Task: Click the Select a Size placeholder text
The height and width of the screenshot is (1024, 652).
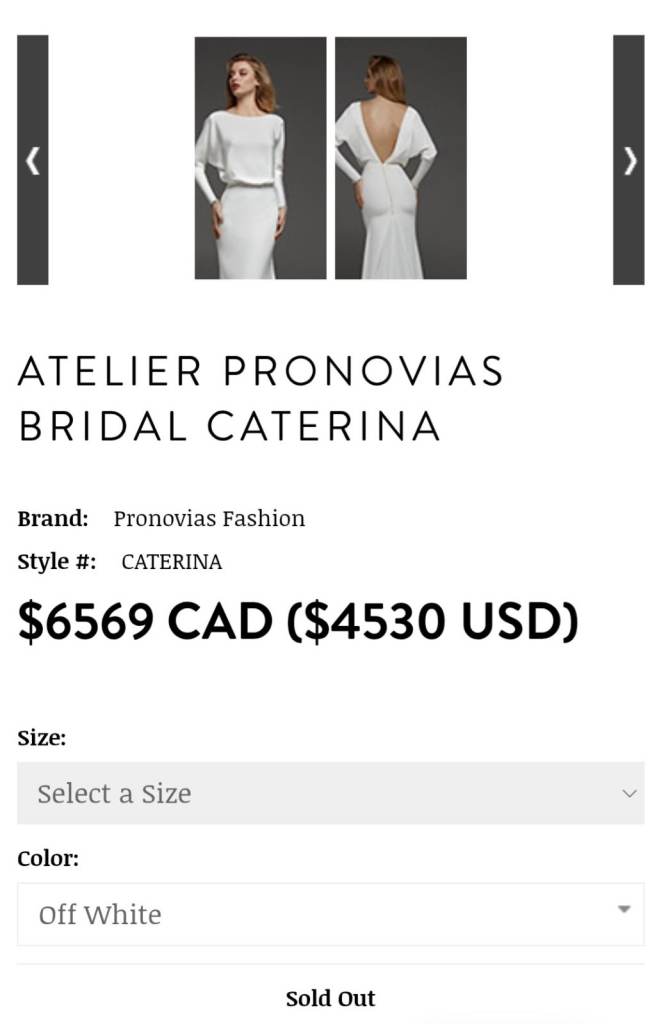Action: tap(114, 793)
